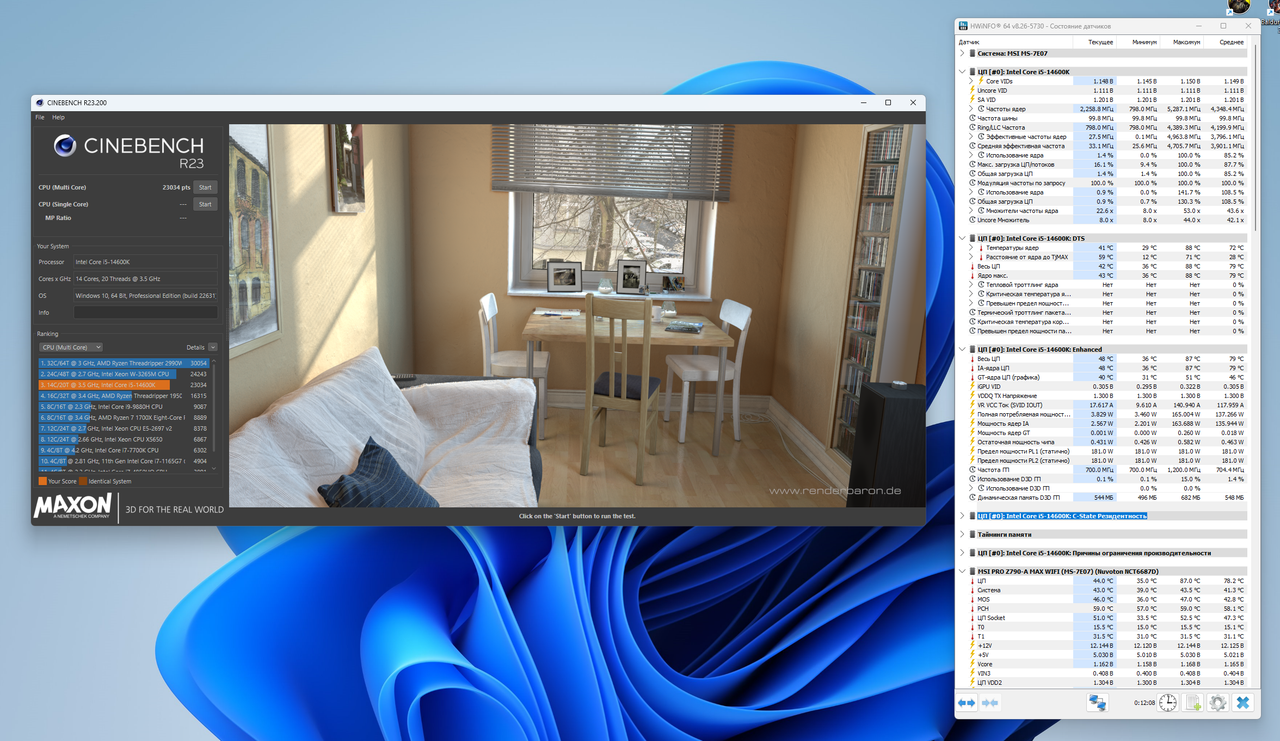Image resolution: width=1280 pixels, height=741 pixels.
Task: Click the clock reset-timer icon in HWiNFO
Action: pyautogui.click(x=1168, y=703)
